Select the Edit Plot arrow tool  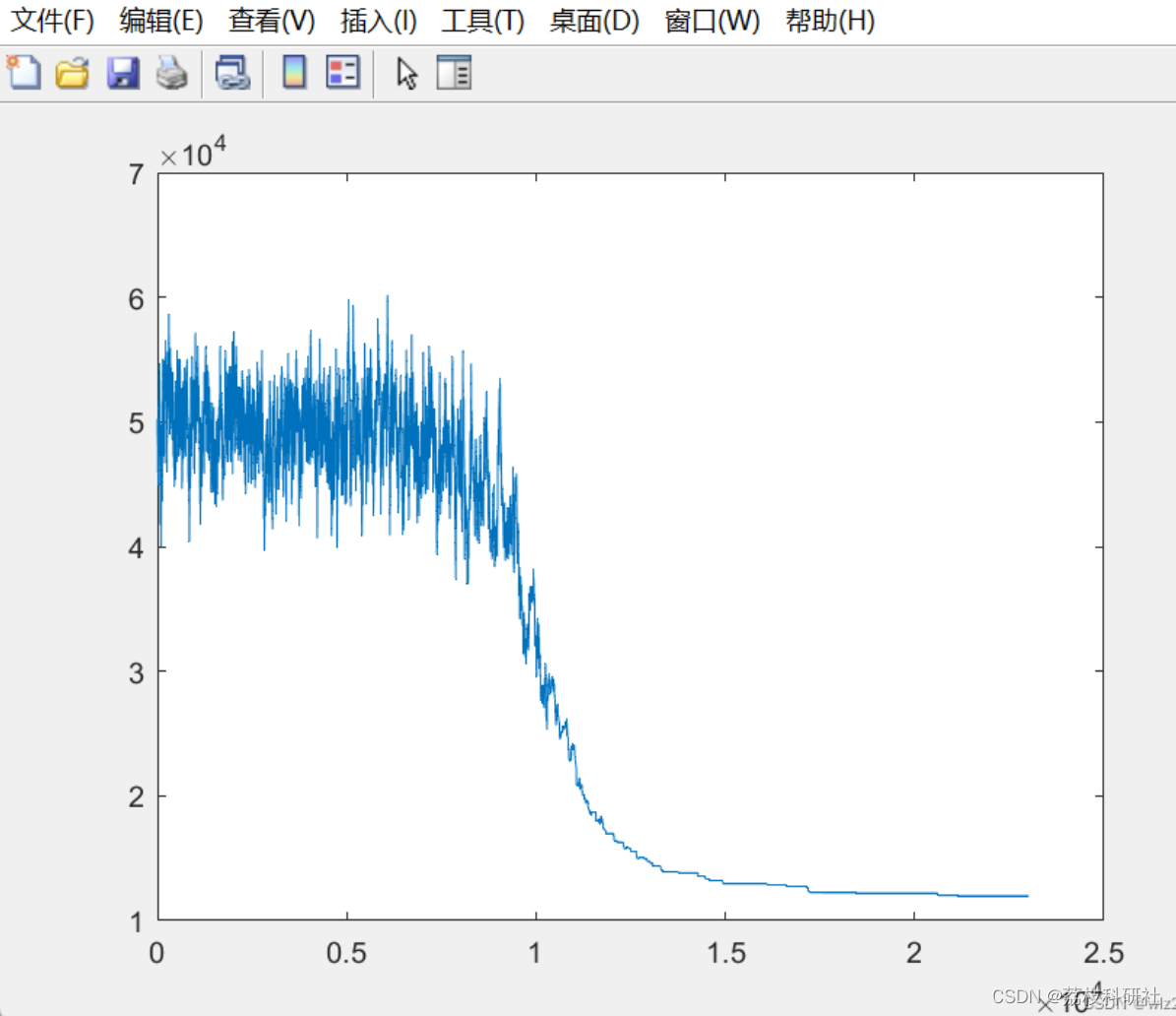click(x=406, y=72)
